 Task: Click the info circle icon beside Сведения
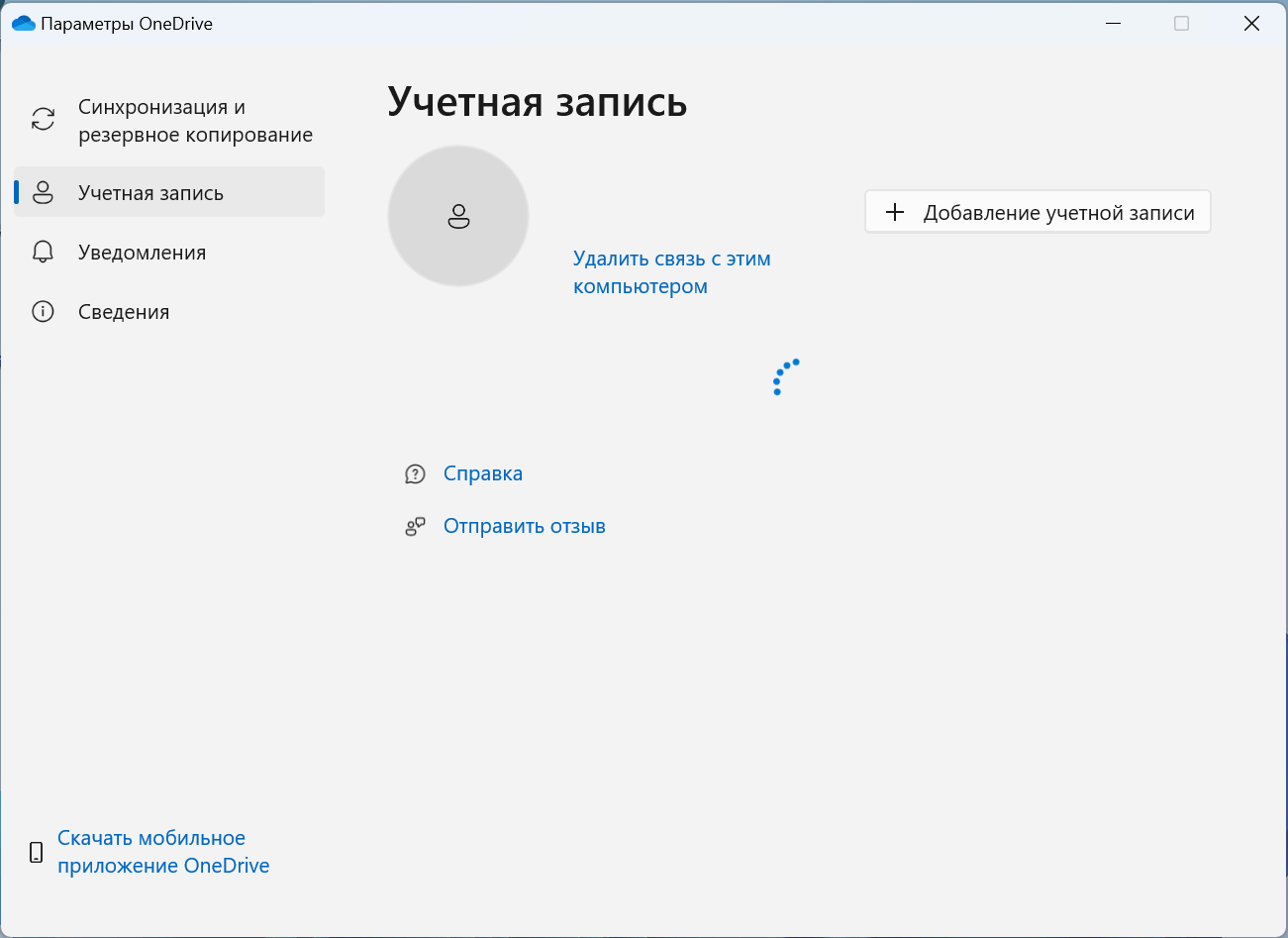[44, 311]
